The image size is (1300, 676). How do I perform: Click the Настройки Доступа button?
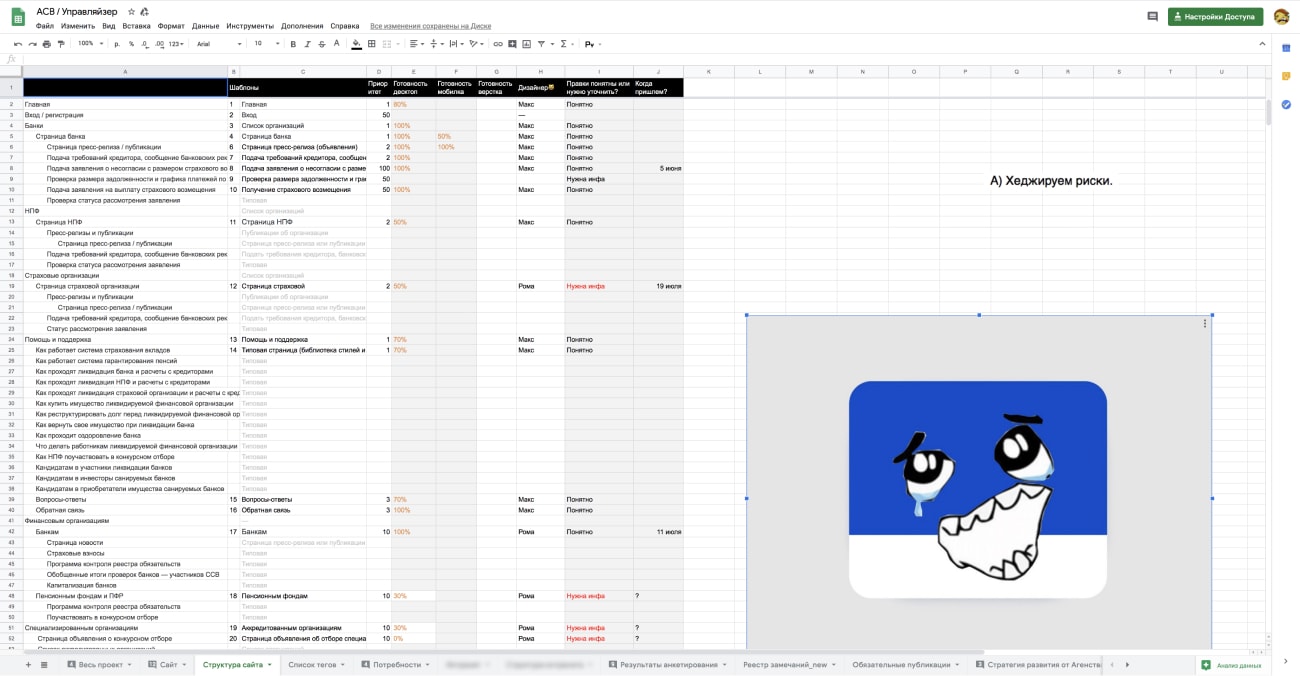pyautogui.click(x=1214, y=17)
